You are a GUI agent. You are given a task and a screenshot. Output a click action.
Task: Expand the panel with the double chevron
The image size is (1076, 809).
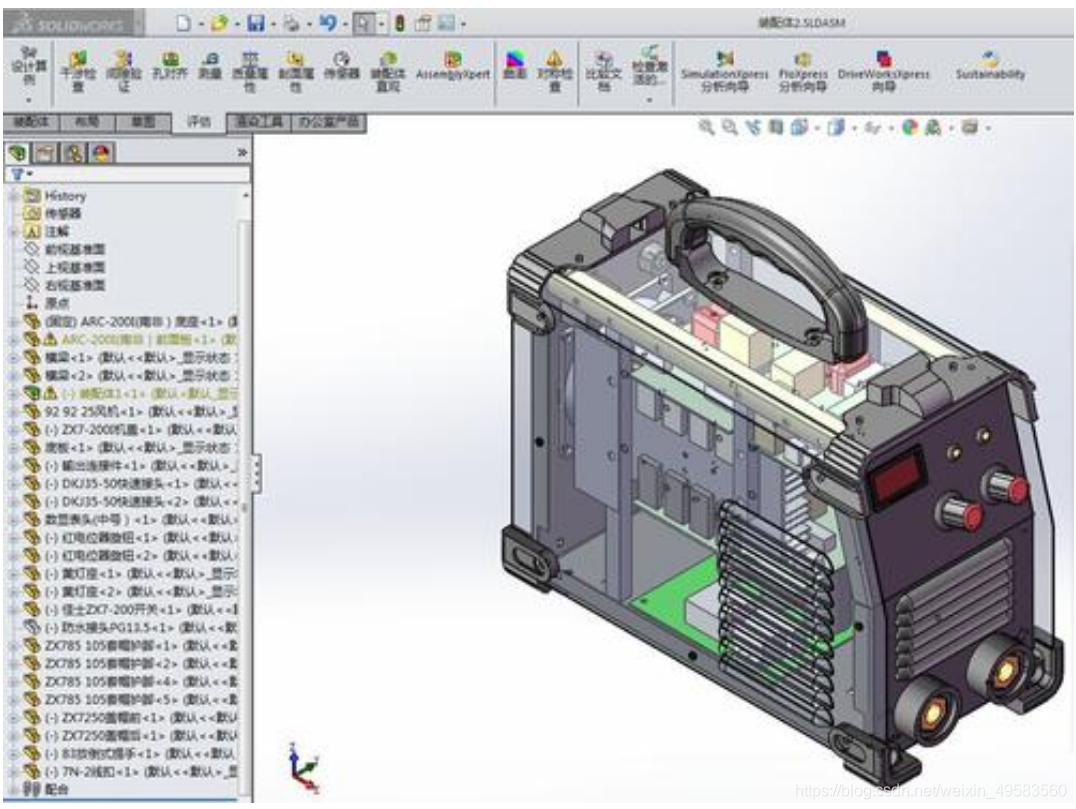pyautogui.click(x=242, y=152)
